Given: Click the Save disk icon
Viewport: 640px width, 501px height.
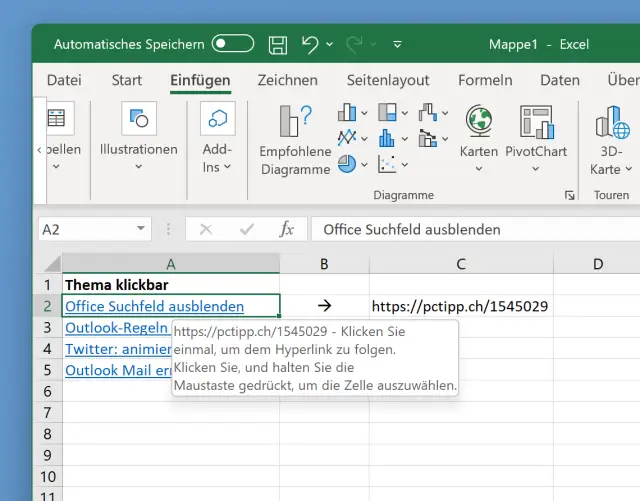Looking at the screenshot, I should coord(278,44).
